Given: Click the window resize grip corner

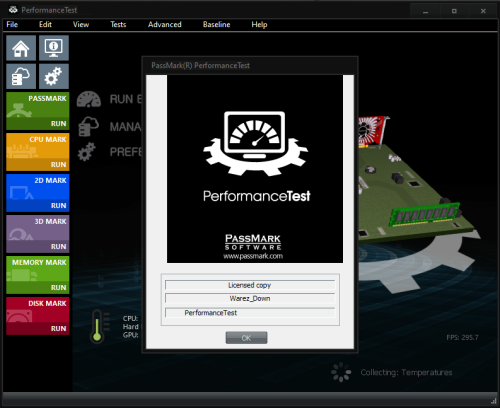Looking at the screenshot, I should [494, 401].
